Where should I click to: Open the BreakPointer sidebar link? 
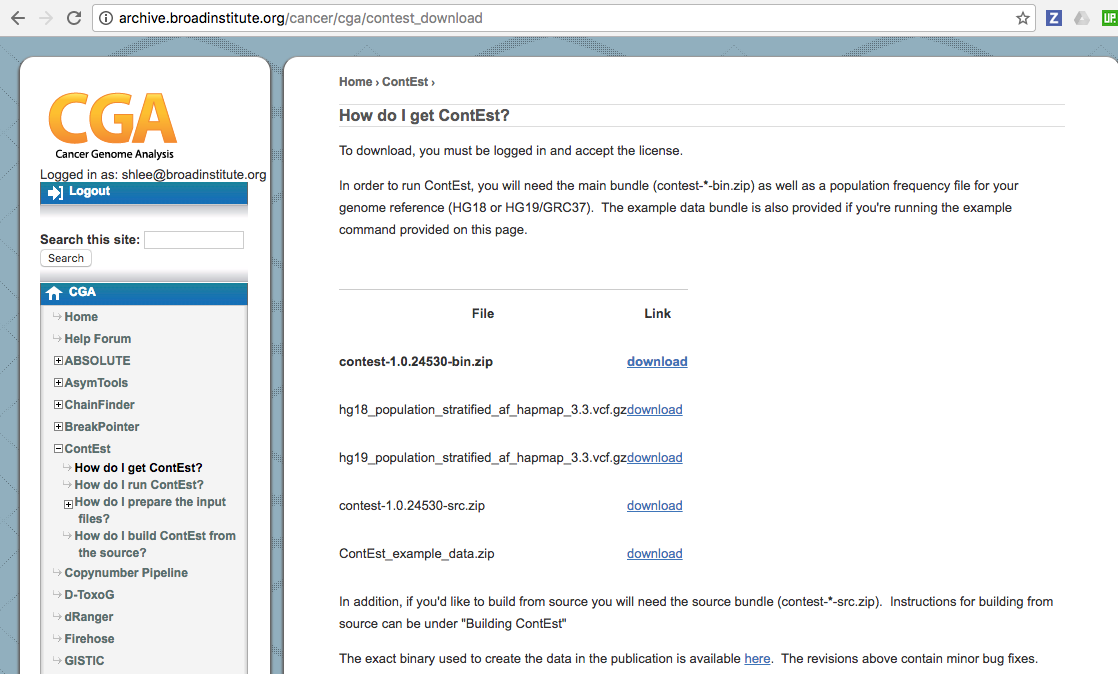tap(102, 427)
